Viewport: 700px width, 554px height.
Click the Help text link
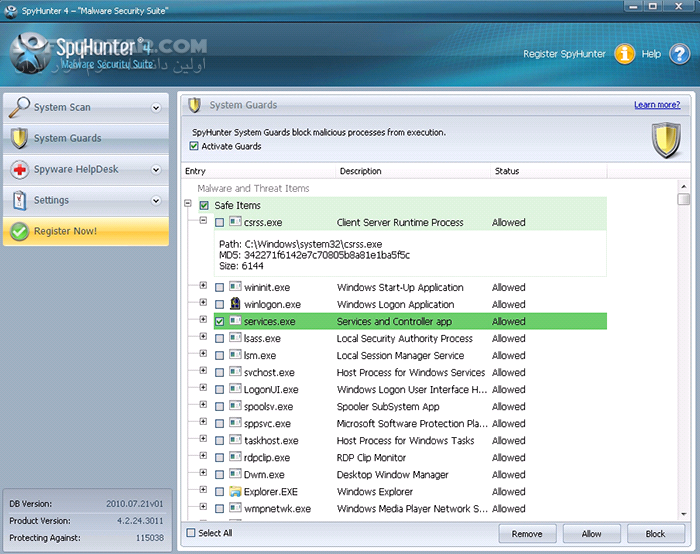(651, 54)
